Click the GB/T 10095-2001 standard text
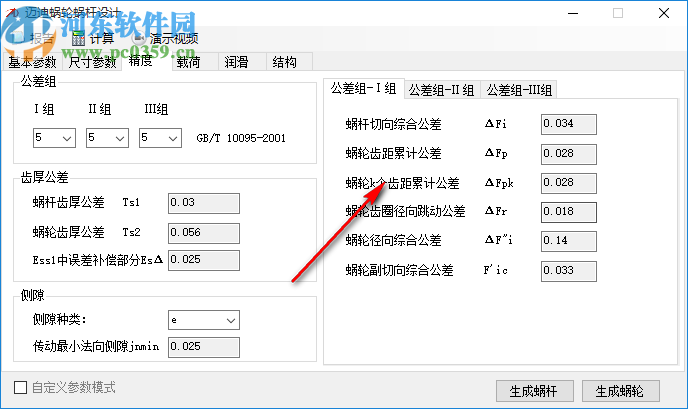Image resolution: width=688 pixels, height=409 pixels. (241, 138)
